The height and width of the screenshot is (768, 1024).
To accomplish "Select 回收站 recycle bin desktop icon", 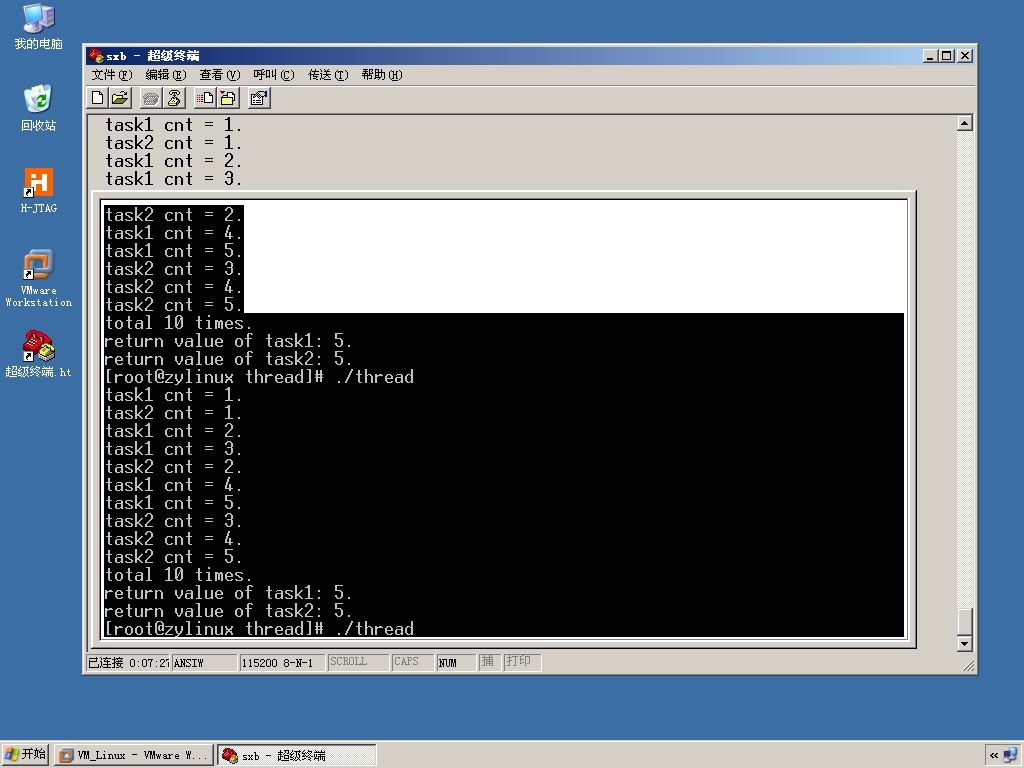I will (x=38, y=108).
